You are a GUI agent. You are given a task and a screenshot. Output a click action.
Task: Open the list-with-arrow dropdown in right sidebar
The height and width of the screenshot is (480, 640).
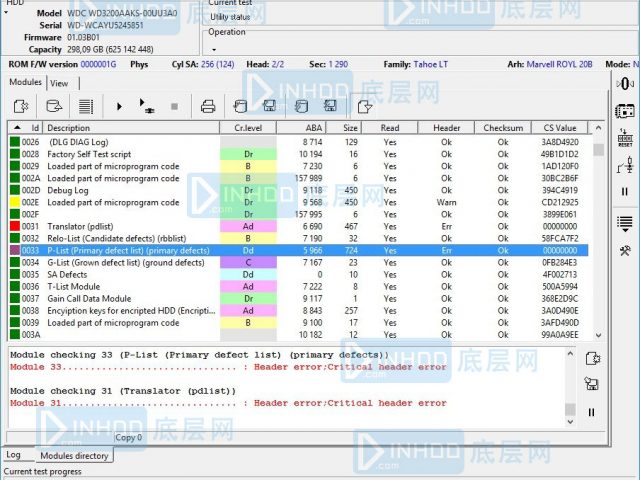click(x=625, y=222)
